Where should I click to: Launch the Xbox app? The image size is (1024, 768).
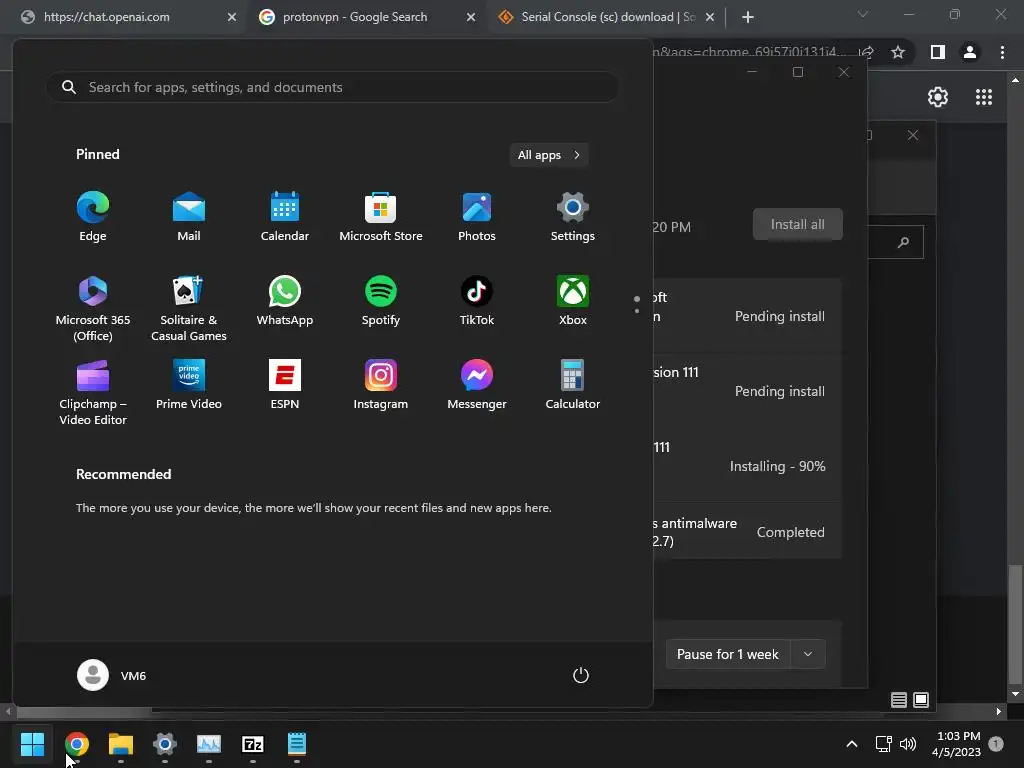[573, 302]
